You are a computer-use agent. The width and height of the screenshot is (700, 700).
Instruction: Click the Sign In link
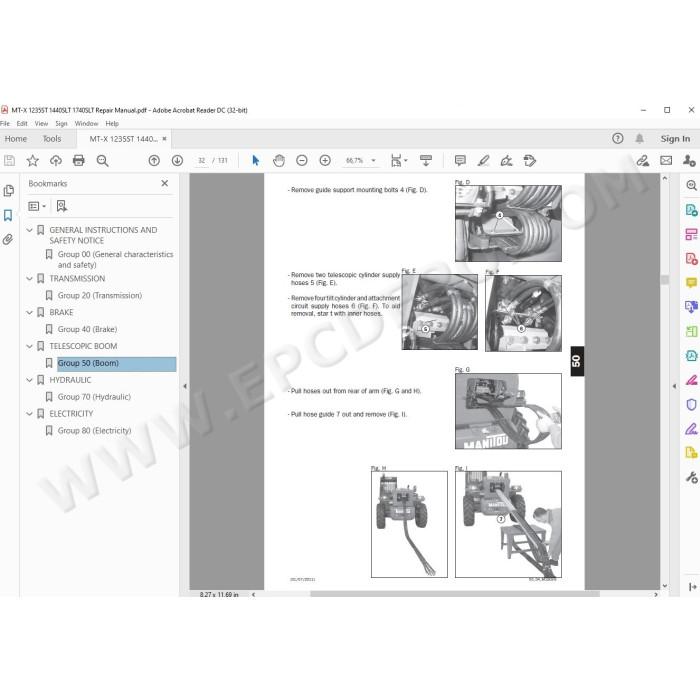[x=675, y=139]
